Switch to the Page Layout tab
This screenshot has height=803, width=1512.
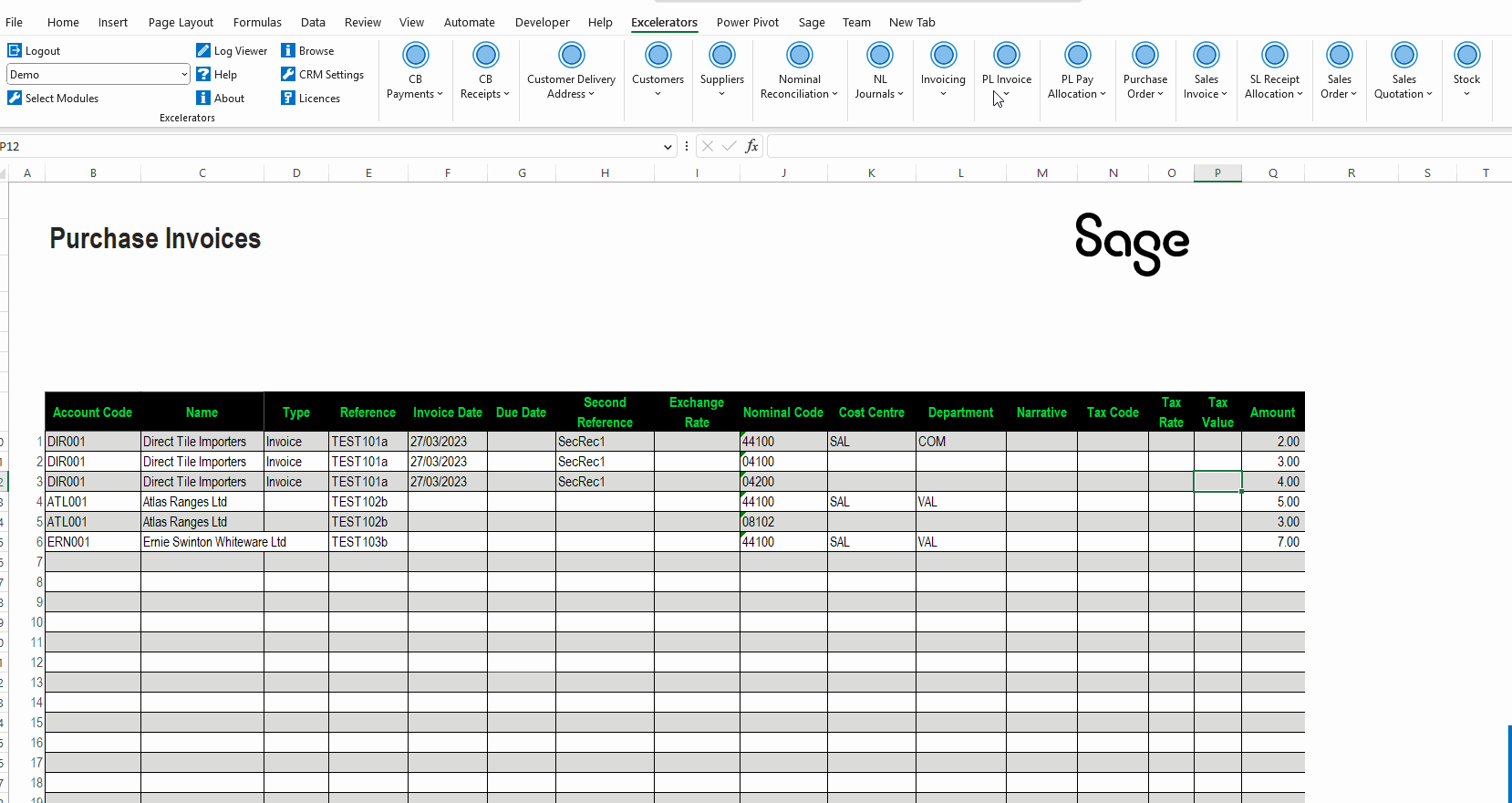(181, 22)
